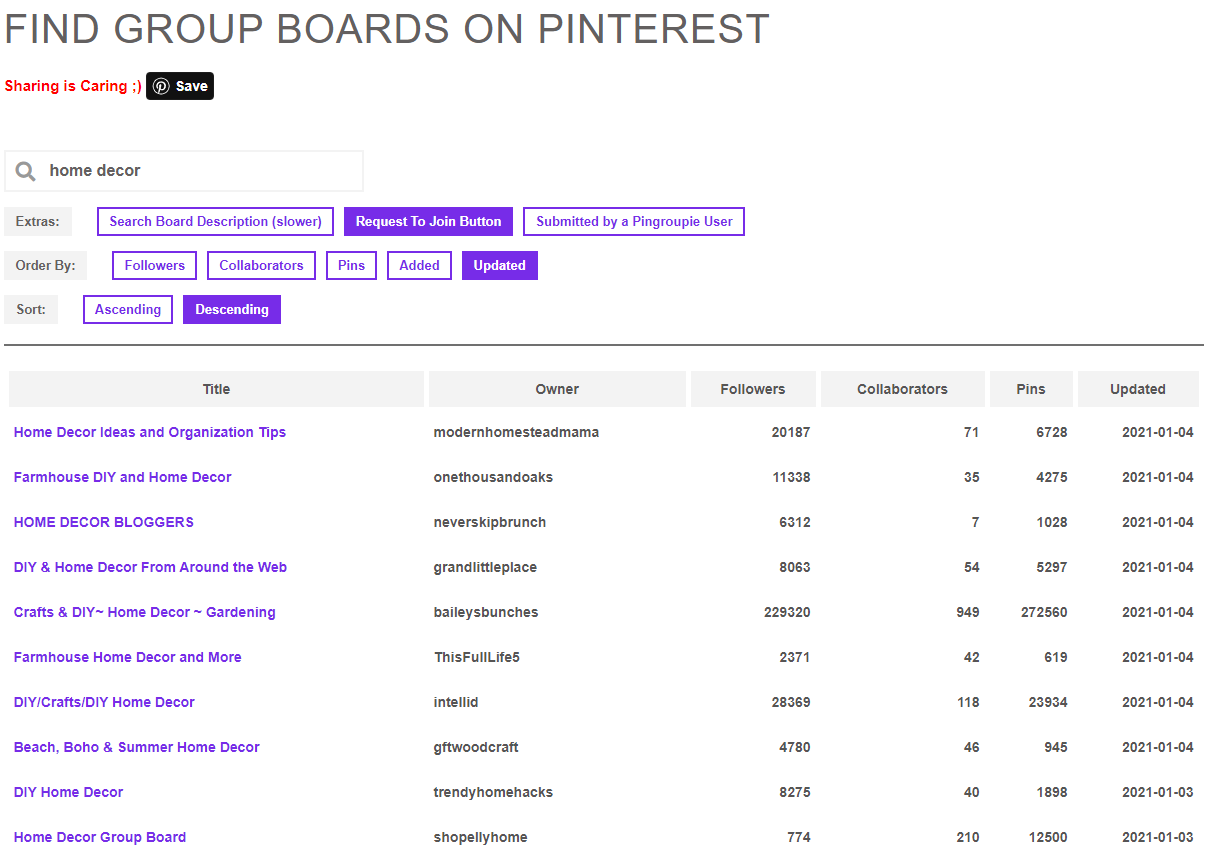
Task: Click the Title column header
Action: tap(216, 389)
